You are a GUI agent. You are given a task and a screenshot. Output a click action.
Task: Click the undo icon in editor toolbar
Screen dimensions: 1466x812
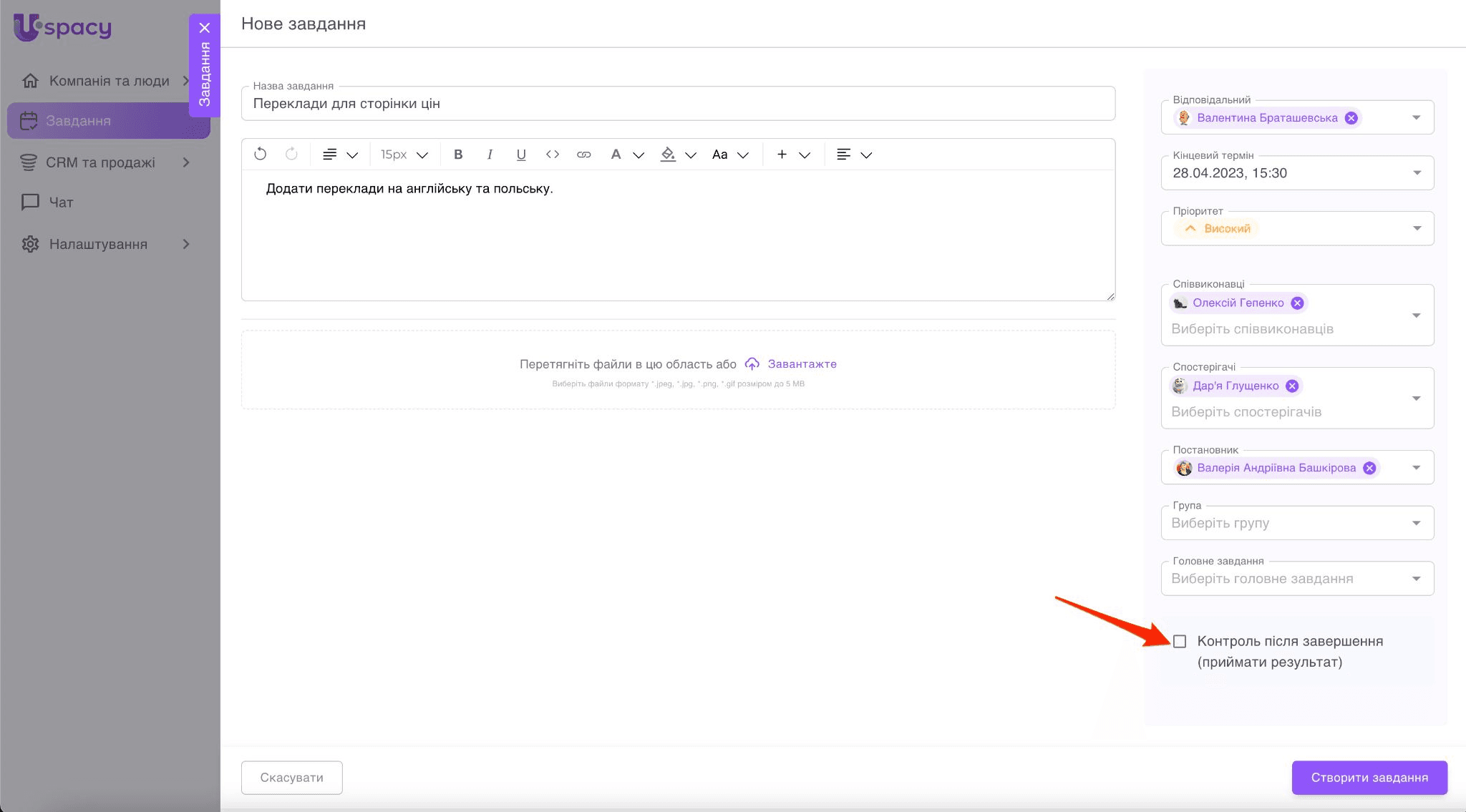[x=260, y=155]
